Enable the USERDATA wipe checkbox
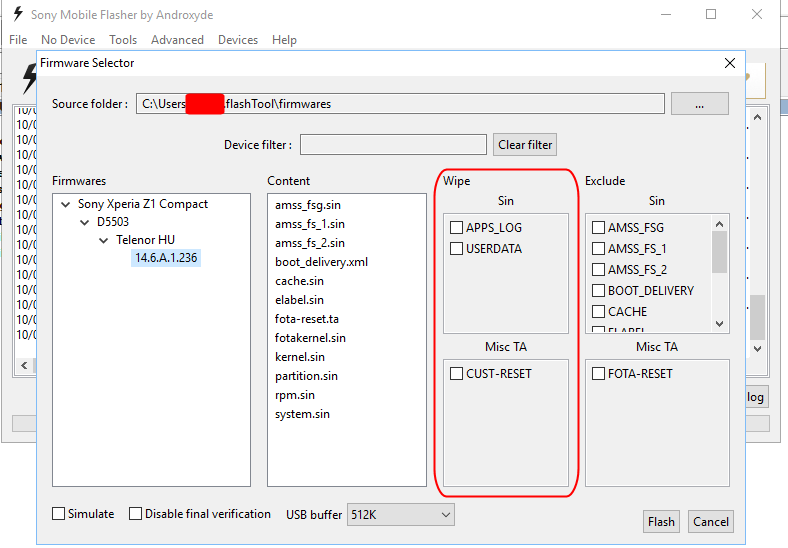 (456, 249)
